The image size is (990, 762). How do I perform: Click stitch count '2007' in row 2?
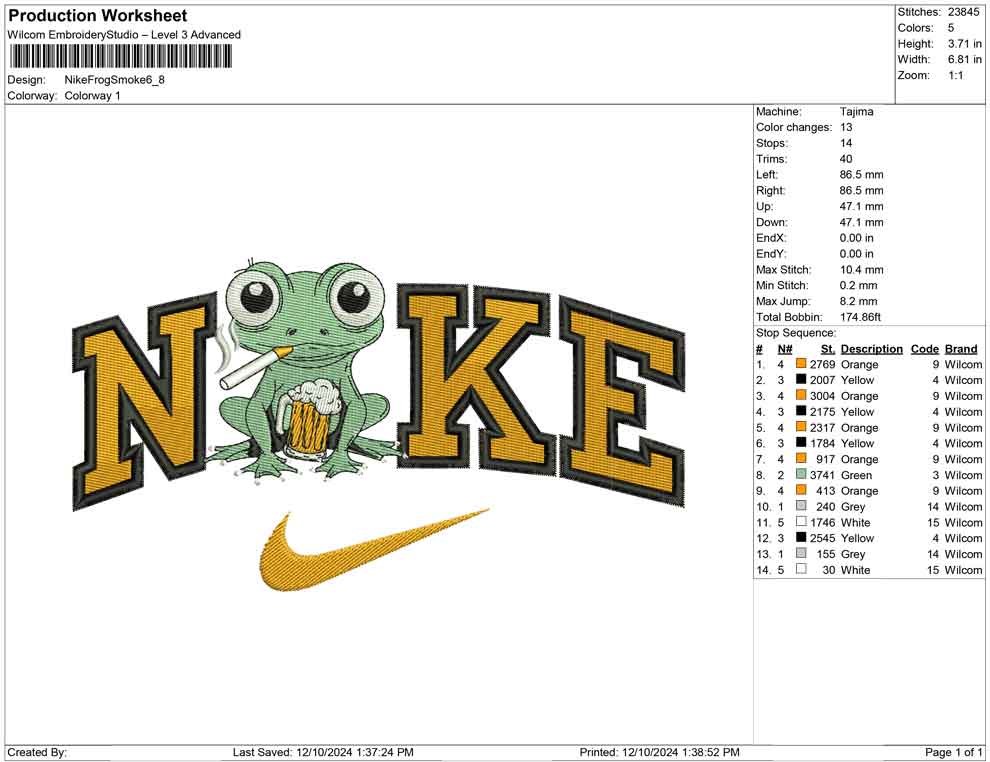click(x=822, y=380)
